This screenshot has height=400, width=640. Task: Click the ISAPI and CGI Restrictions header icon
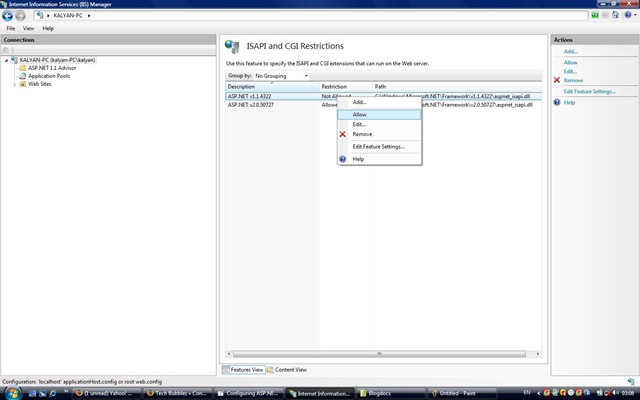pyautogui.click(x=232, y=46)
